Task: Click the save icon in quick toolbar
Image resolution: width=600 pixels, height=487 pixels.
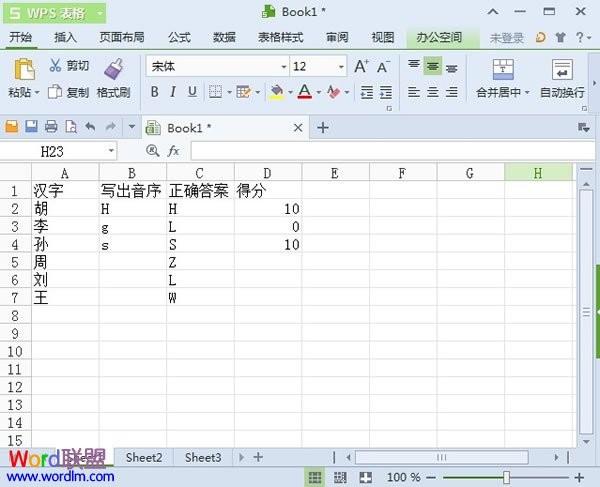Action: (x=31, y=127)
